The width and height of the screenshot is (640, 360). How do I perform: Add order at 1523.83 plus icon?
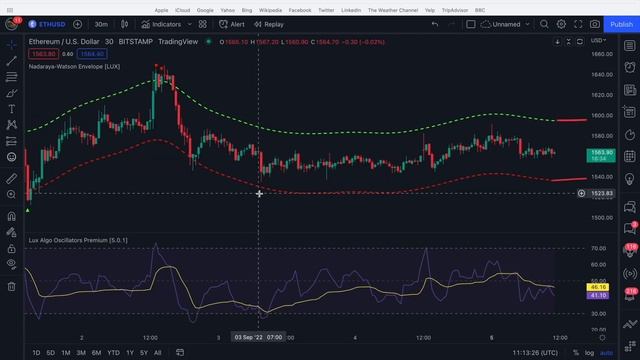pos(581,193)
